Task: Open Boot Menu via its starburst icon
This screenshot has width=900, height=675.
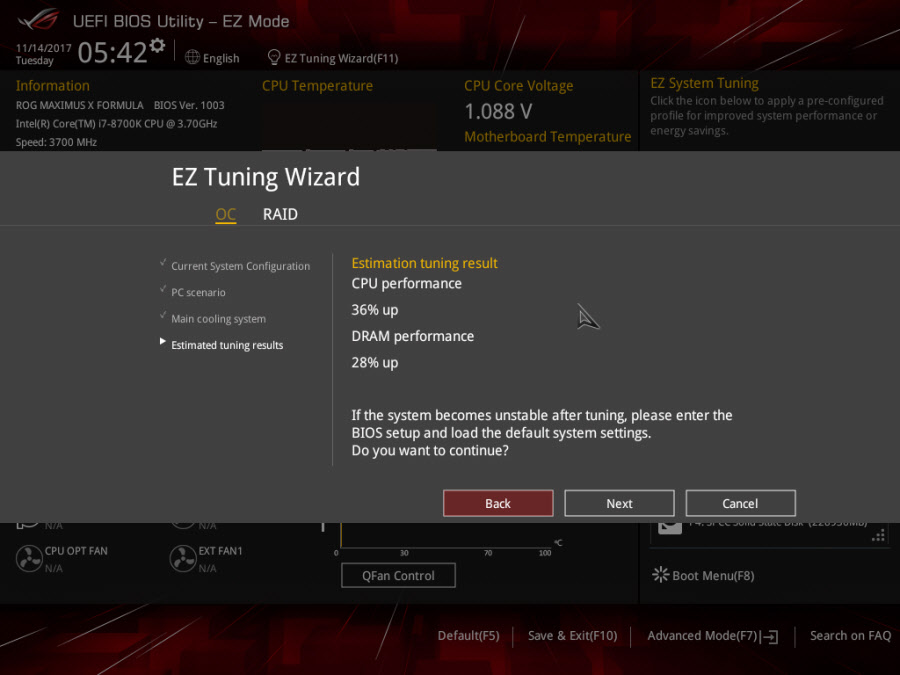Action: coord(660,575)
